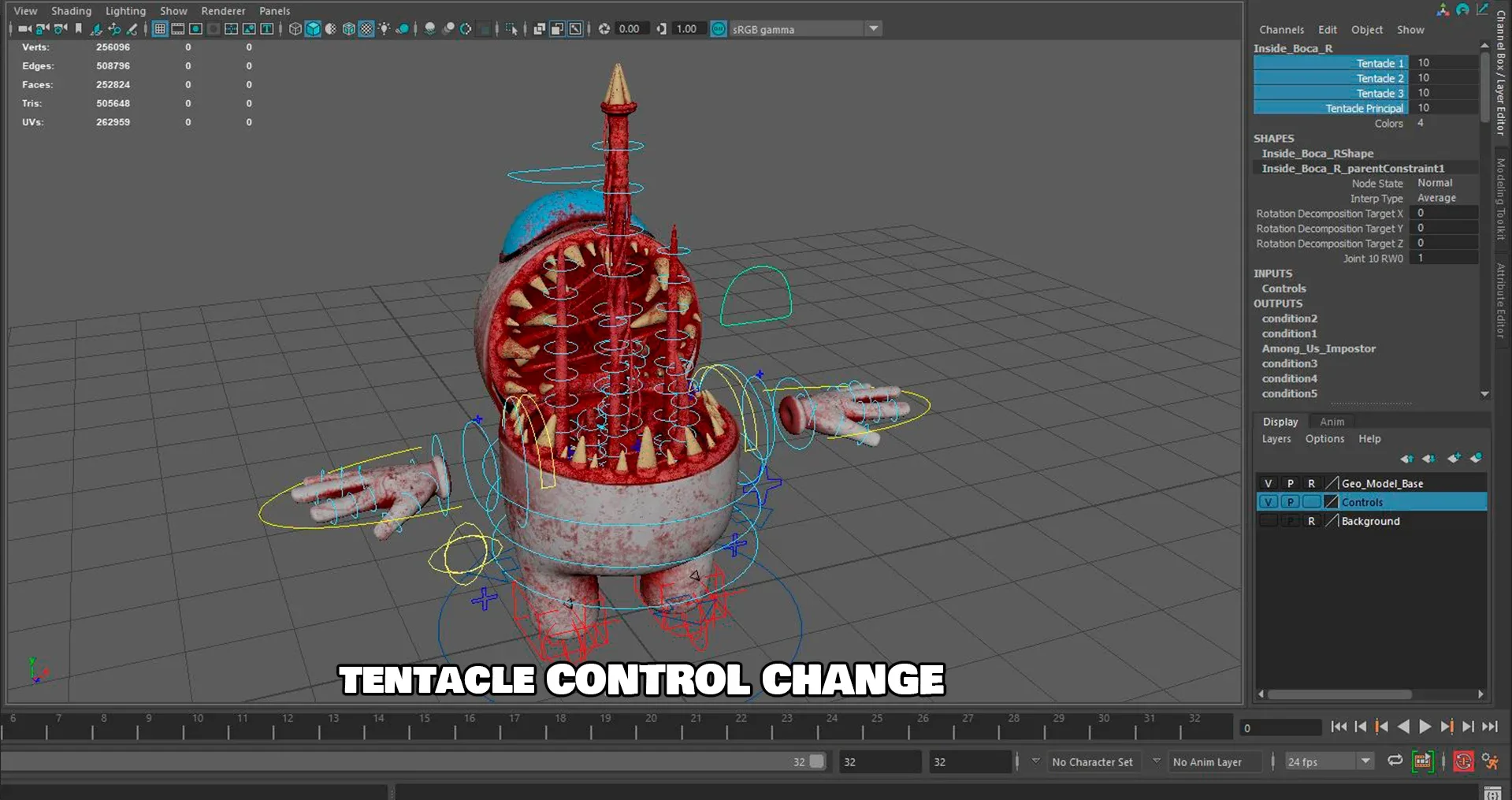Toggle motion blur icon
1512x800 pixels.
pyautogui.click(x=448, y=29)
